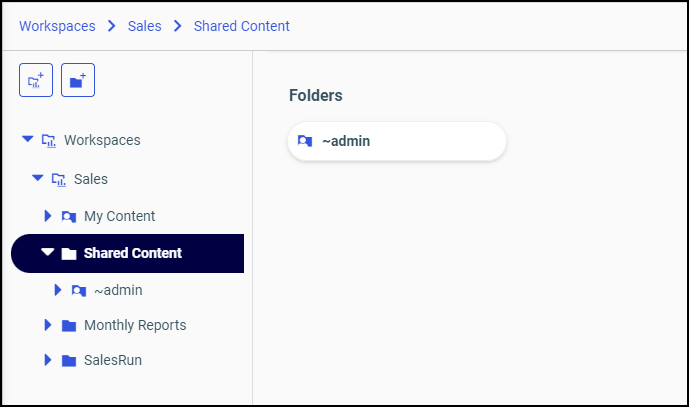Collapse the Sales tree node

coord(38,179)
